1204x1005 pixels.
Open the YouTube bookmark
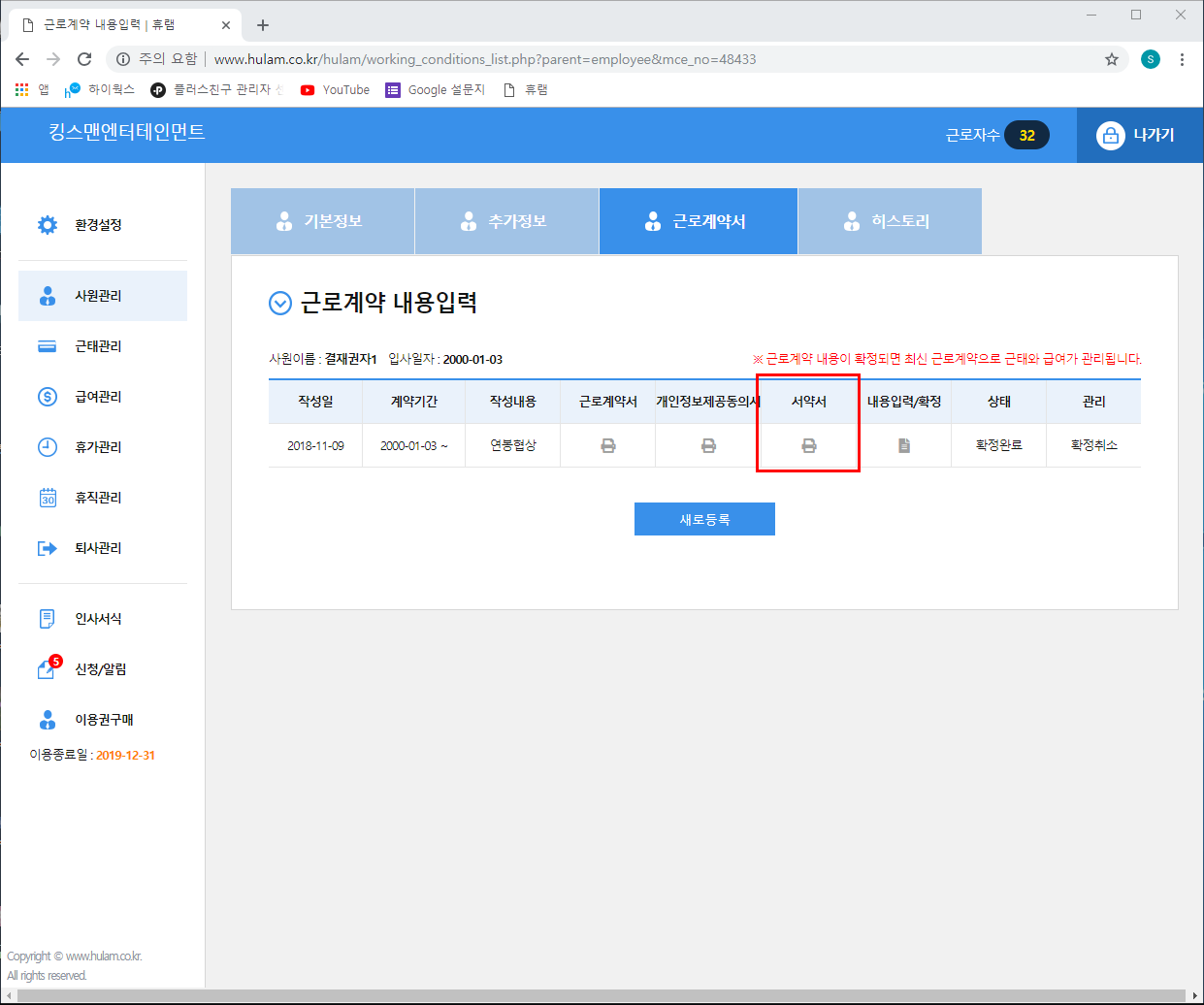336,90
